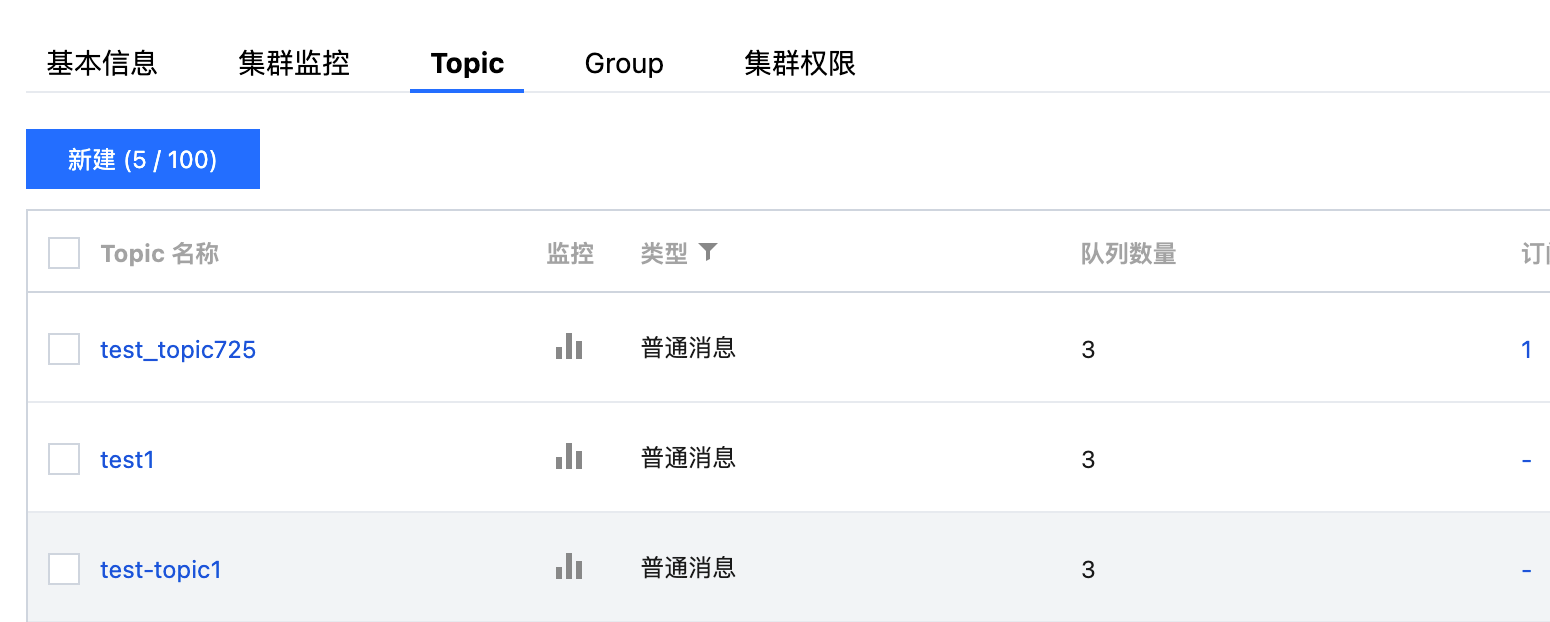Screen dimensions: 1550x622
Task: Check the checkbox for test_topic725 row
Action: (63, 348)
